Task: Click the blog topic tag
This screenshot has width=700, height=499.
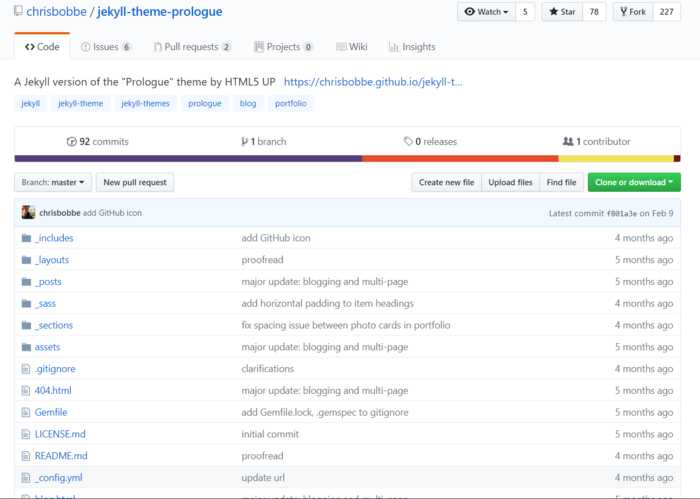Action: pyautogui.click(x=248, y=104)
